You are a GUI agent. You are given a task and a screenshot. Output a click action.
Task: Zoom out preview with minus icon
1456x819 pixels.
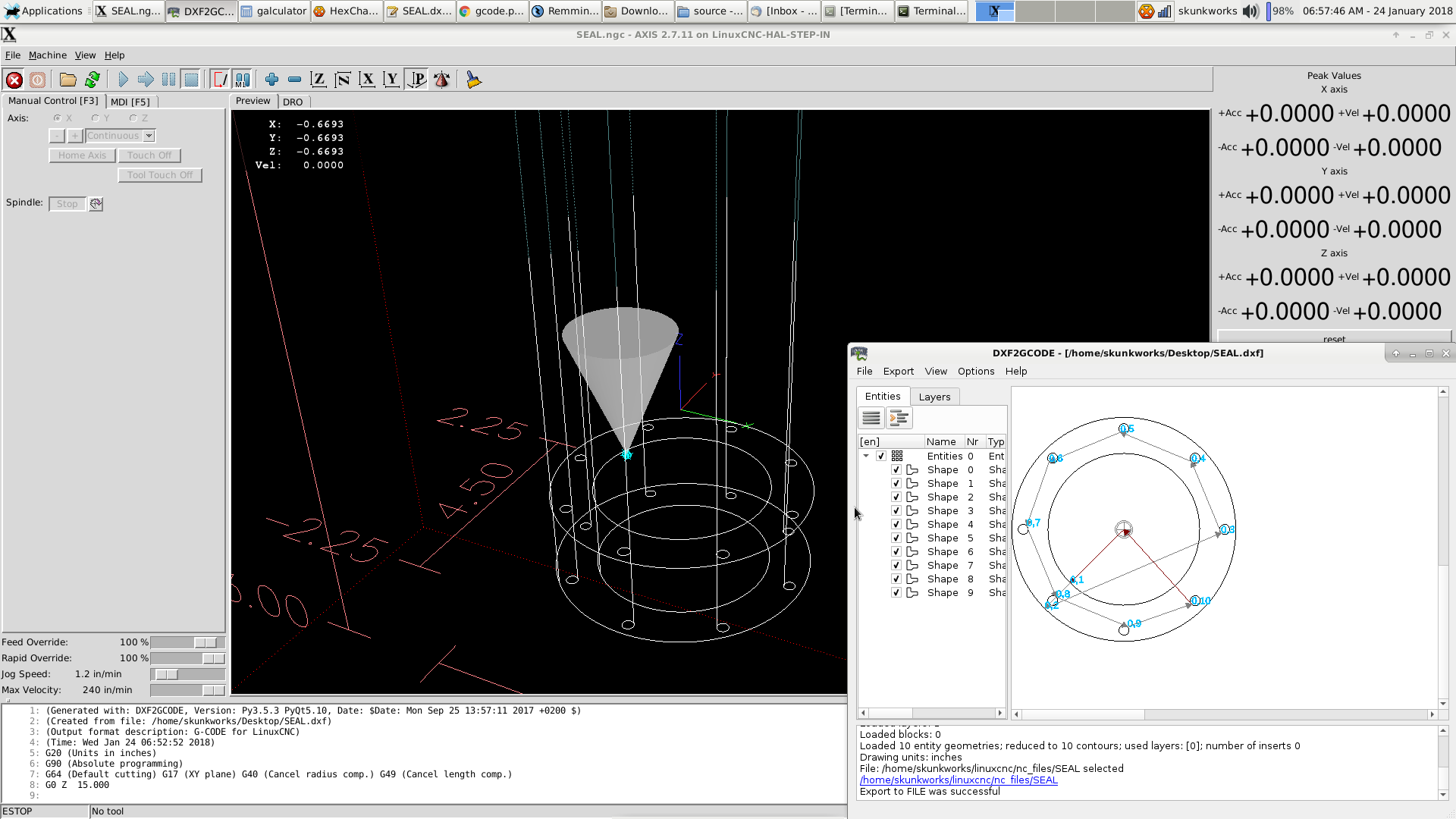pos(294,80)
